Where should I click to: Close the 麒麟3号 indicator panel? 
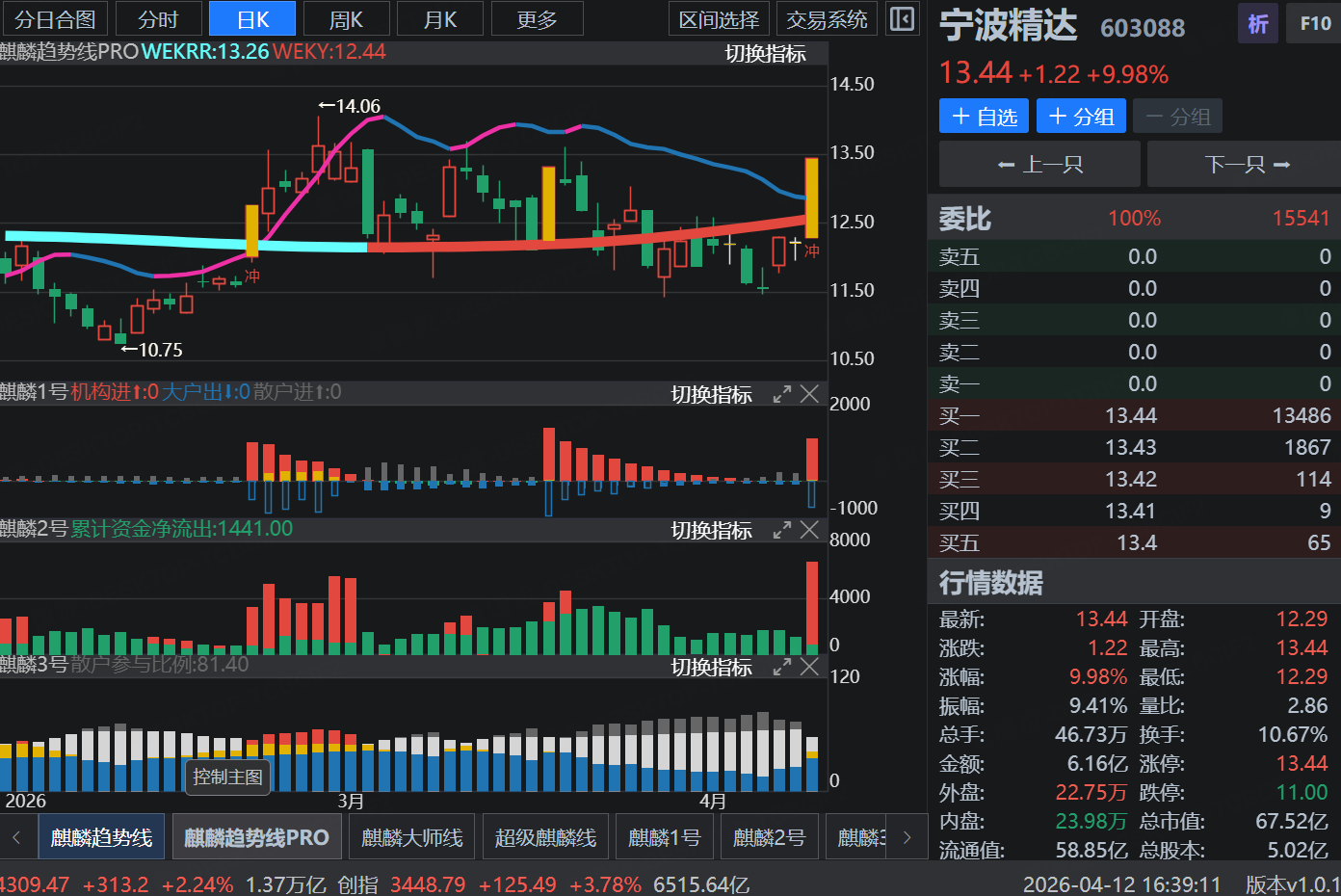[810, 667]
